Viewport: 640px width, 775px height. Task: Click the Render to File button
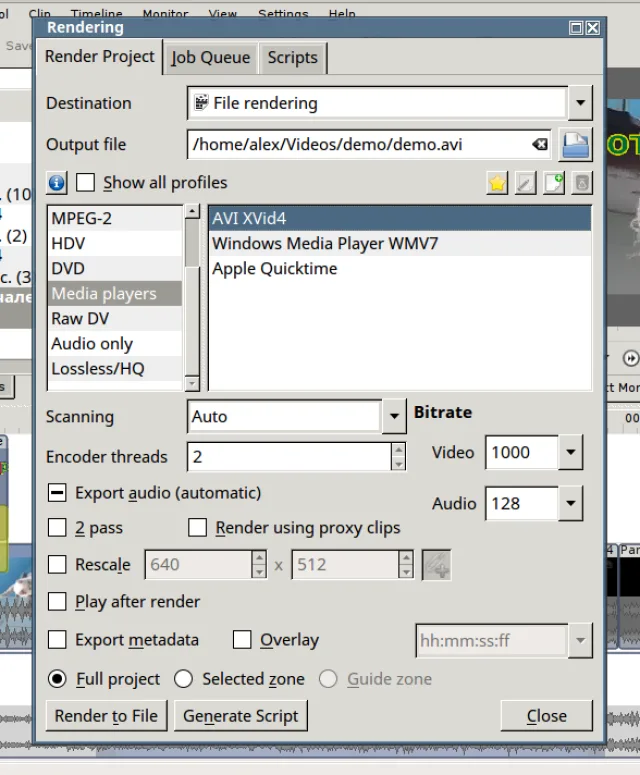pyautogui.click(x=106, y=716)
